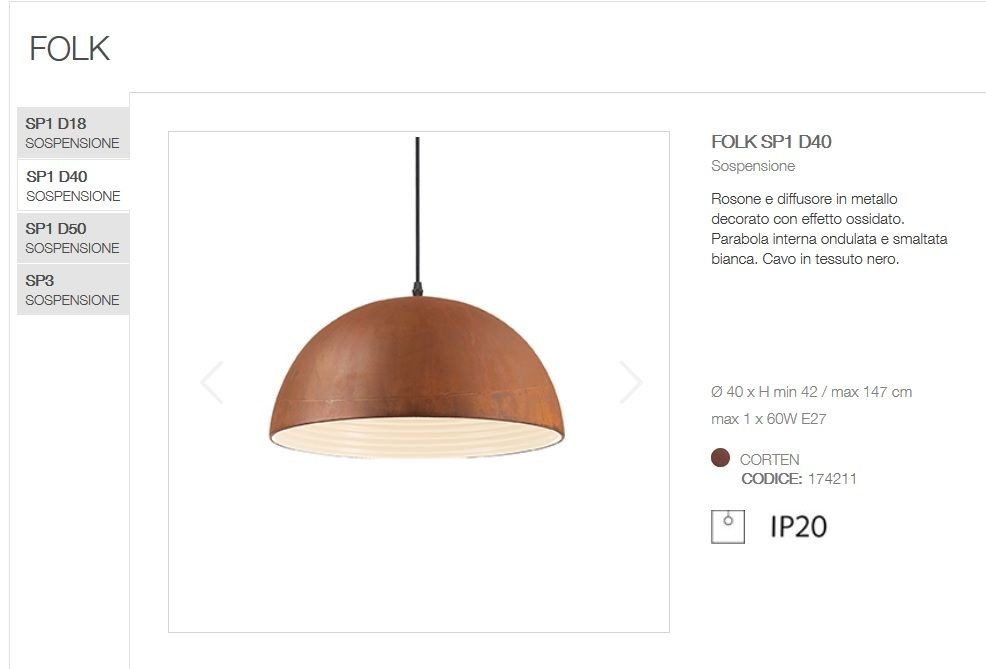Switch to the SP3 Sospensione tab
Image resolution: width=986 pixels, height=669 pixels.
click(73, 290)
